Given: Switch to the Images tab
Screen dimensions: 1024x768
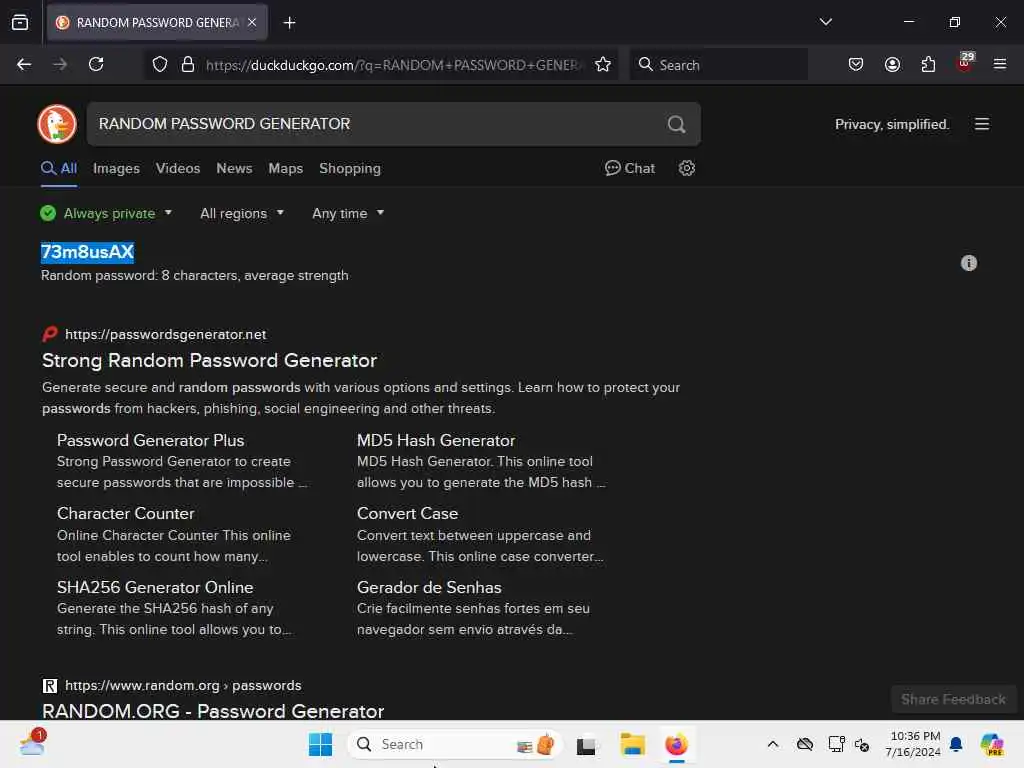Looking at the screenshot, I should pos(116,168).
